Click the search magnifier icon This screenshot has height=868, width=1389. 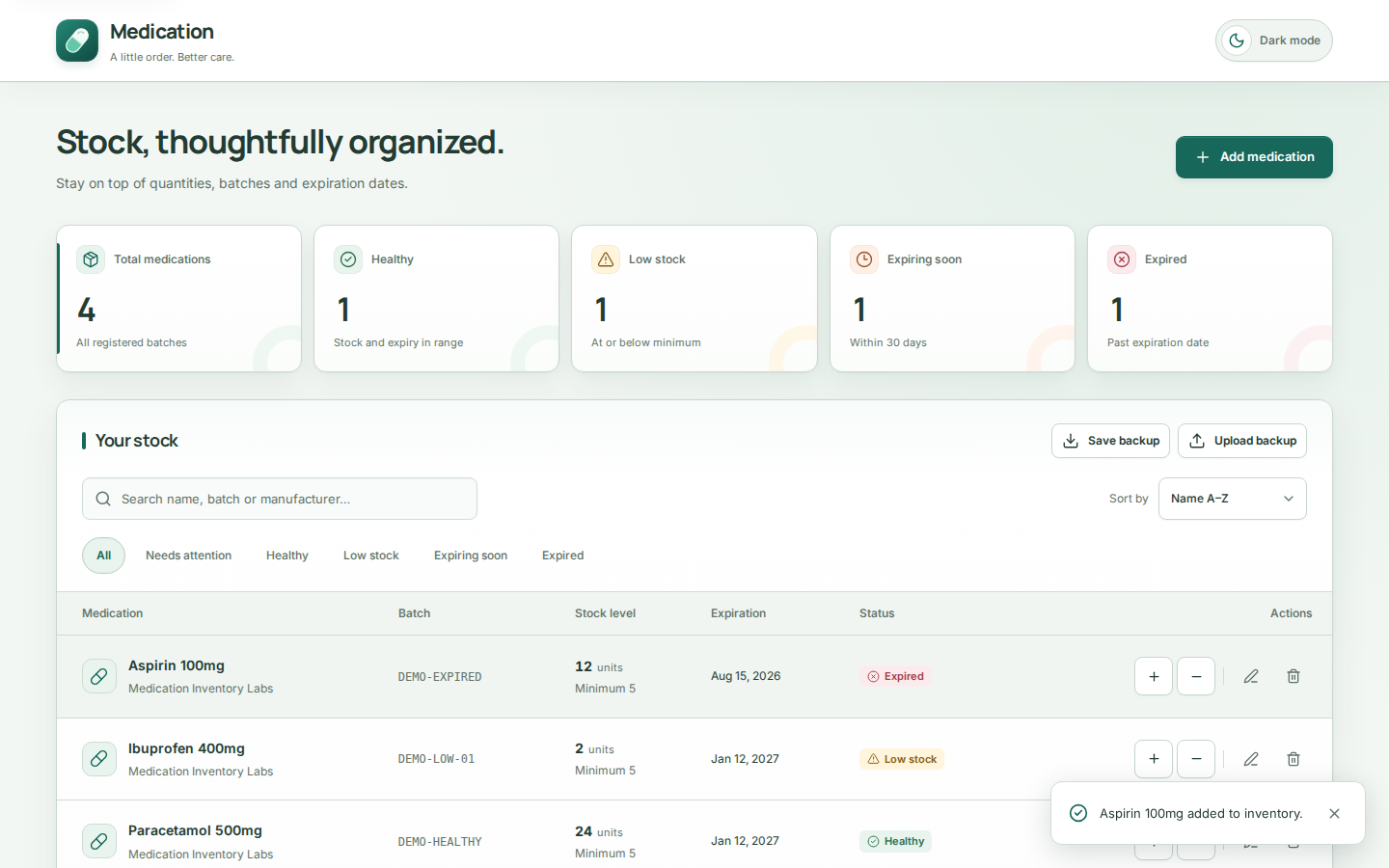click(103, 499)
